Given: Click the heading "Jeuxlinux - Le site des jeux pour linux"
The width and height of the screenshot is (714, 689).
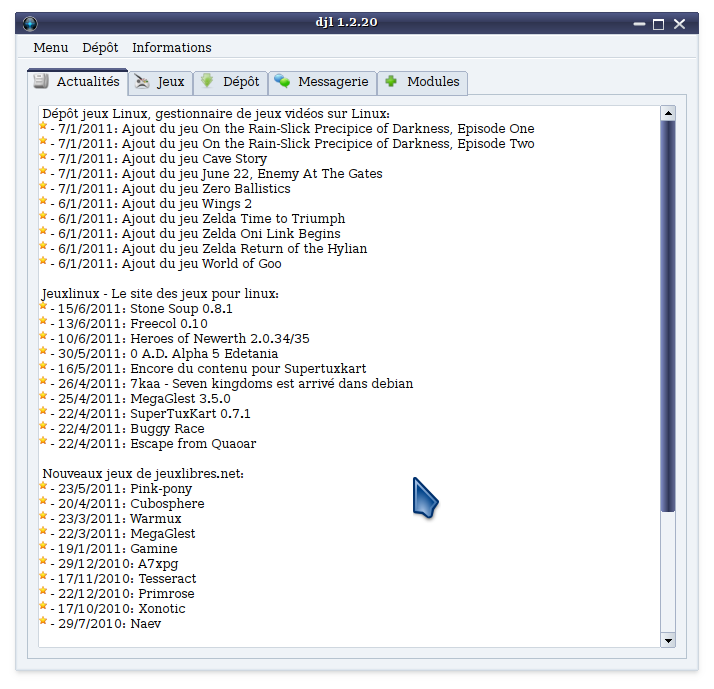Looking at the screenshot, I should click(x=160, y=294).
